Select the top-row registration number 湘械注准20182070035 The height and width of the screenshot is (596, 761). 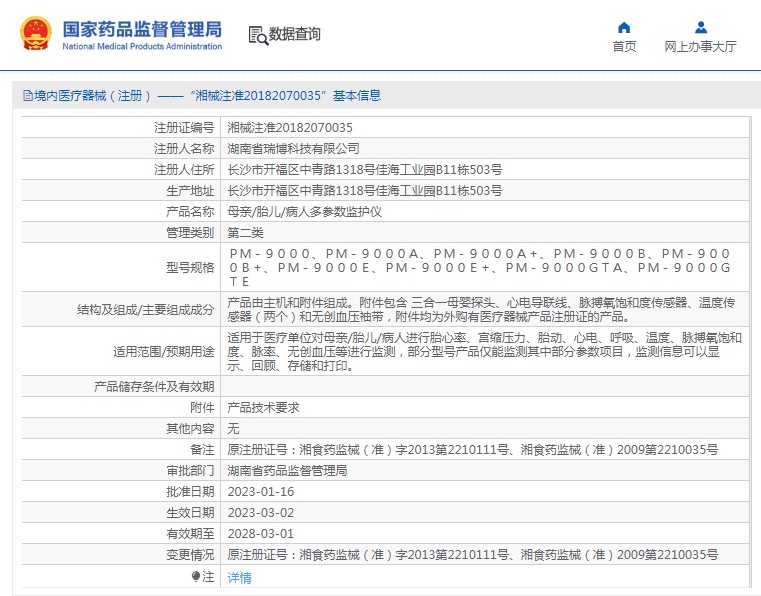pos(290,128)
